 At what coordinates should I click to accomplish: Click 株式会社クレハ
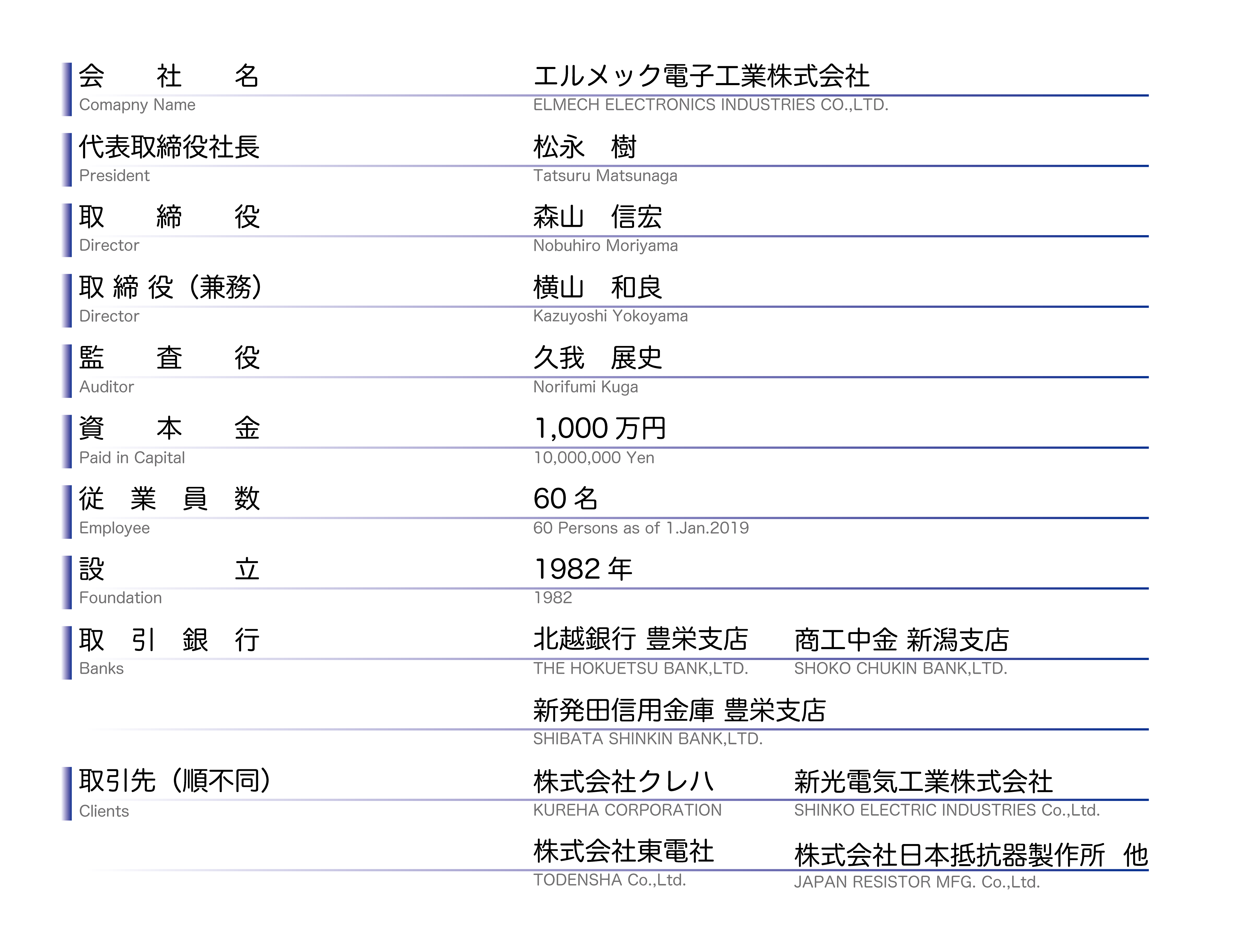tap(624, 781)
